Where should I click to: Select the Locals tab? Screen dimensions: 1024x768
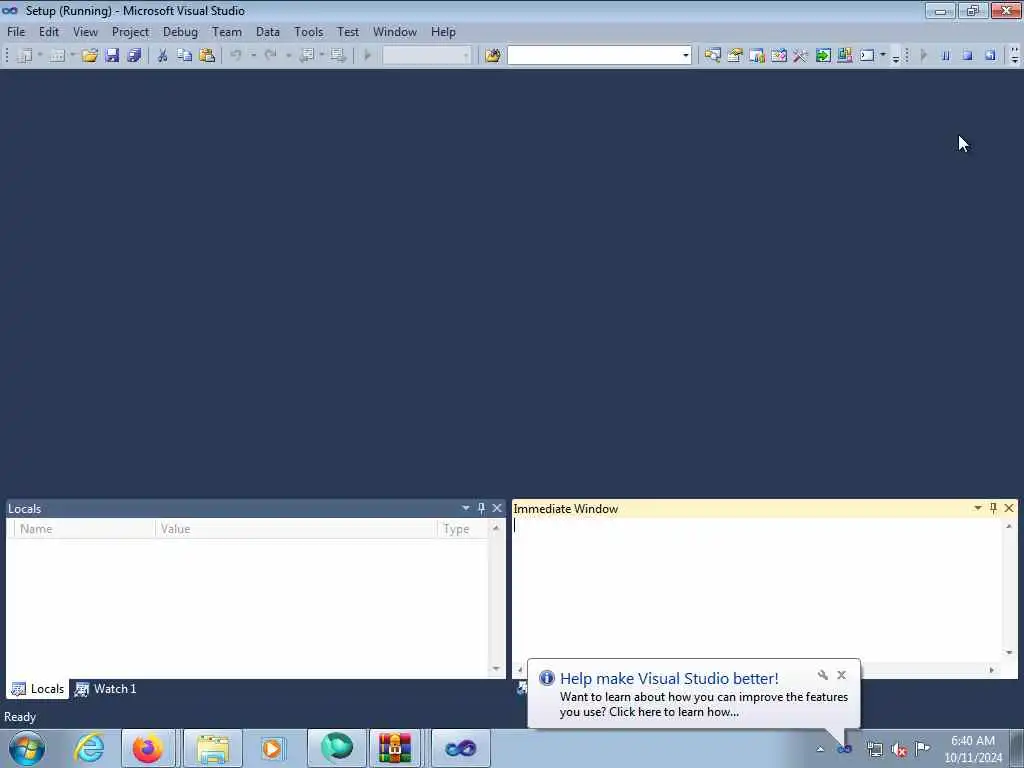38,689
